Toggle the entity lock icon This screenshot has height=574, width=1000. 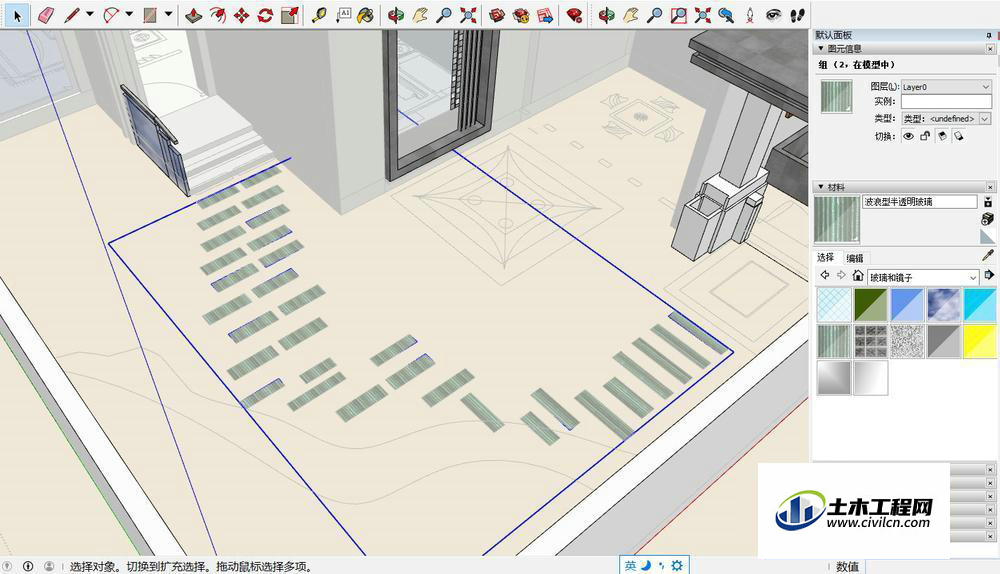pyautogui.click(x=925, y=136)
